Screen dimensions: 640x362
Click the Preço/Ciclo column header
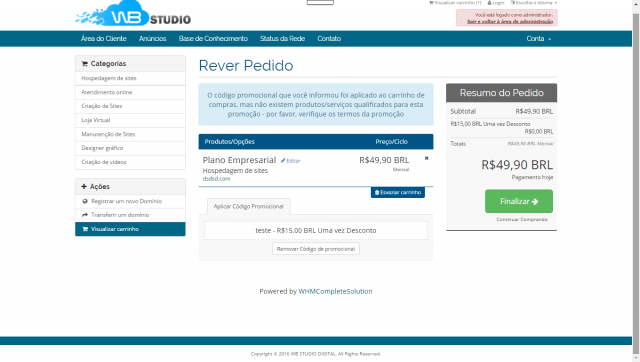point(391,142)
